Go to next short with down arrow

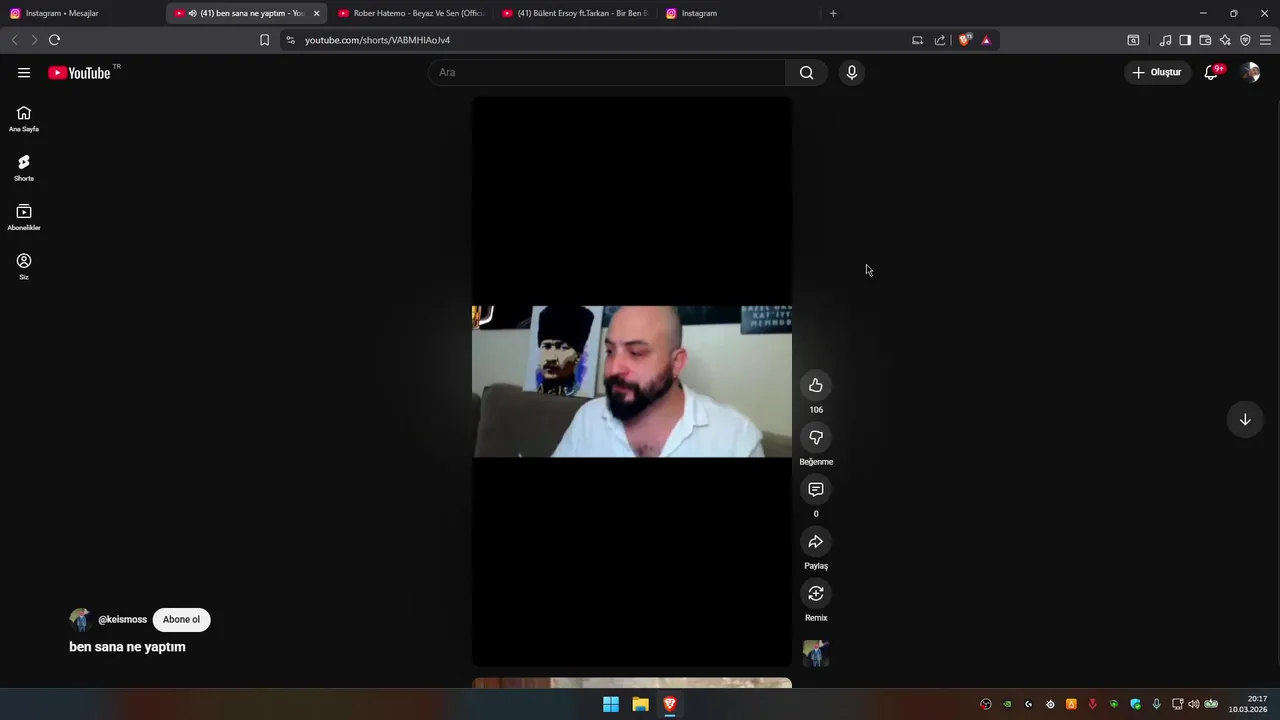click(1245, 419)
